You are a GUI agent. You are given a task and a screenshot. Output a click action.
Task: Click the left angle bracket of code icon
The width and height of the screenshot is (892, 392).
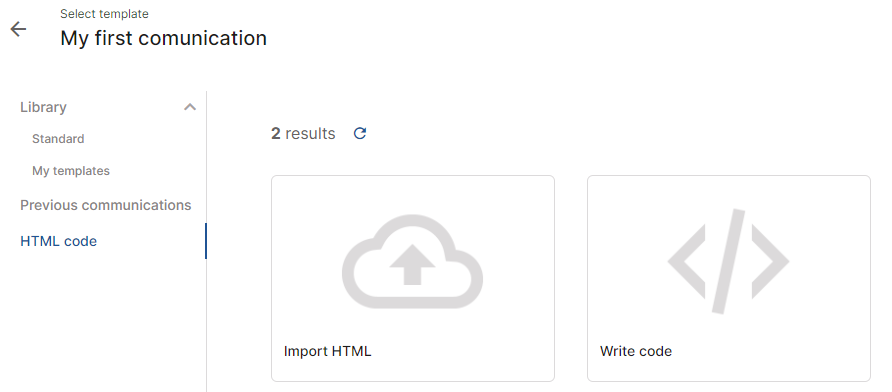click(686, 261)
